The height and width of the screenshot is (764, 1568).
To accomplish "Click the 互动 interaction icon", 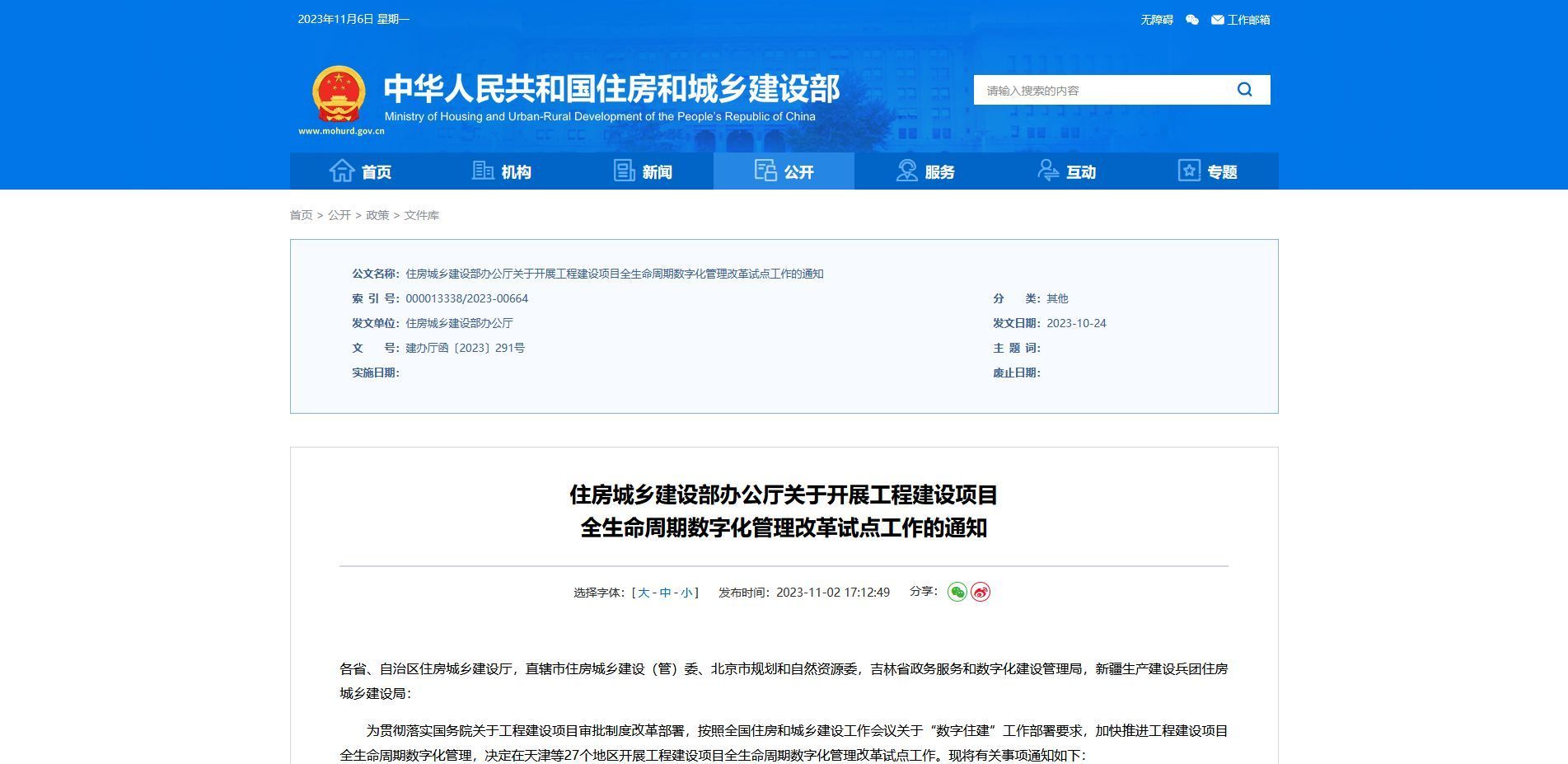I will (x=1048, y=171).
